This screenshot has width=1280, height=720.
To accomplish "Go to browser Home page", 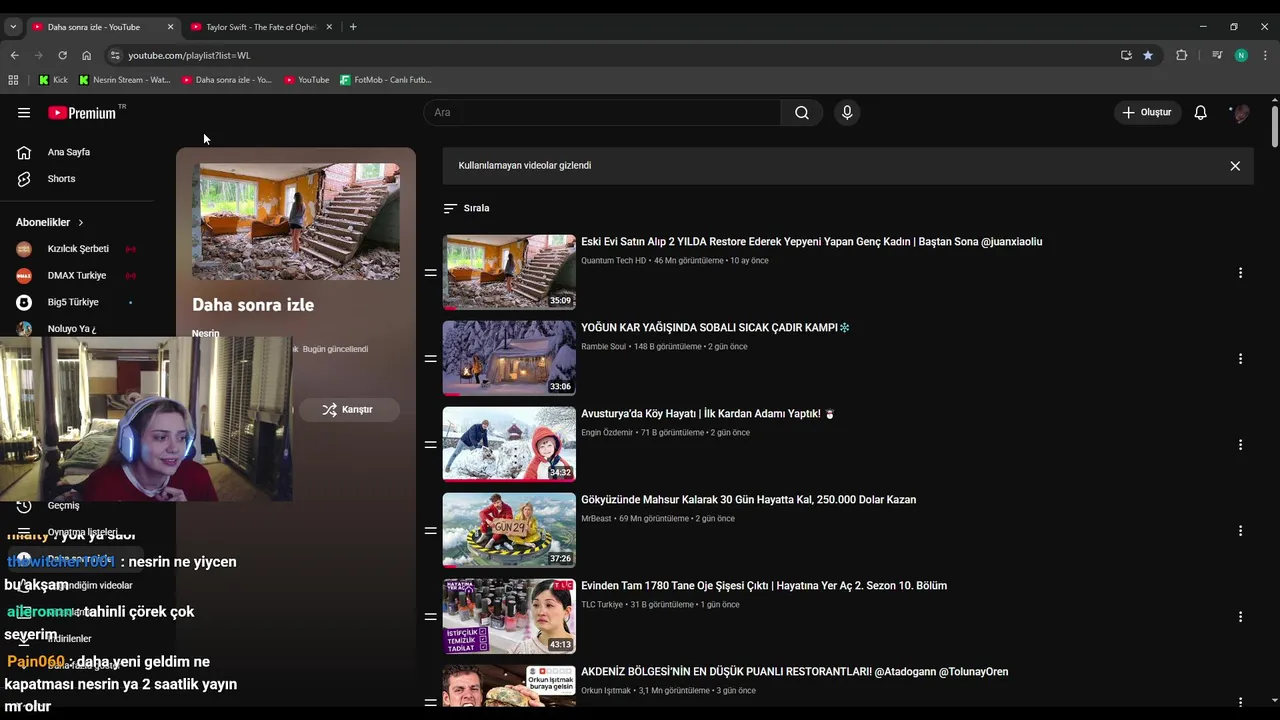I will (86, 55).
